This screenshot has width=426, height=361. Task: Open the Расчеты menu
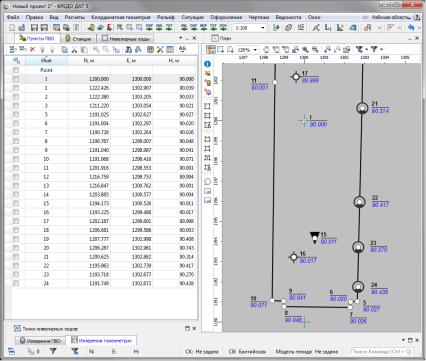74,17
